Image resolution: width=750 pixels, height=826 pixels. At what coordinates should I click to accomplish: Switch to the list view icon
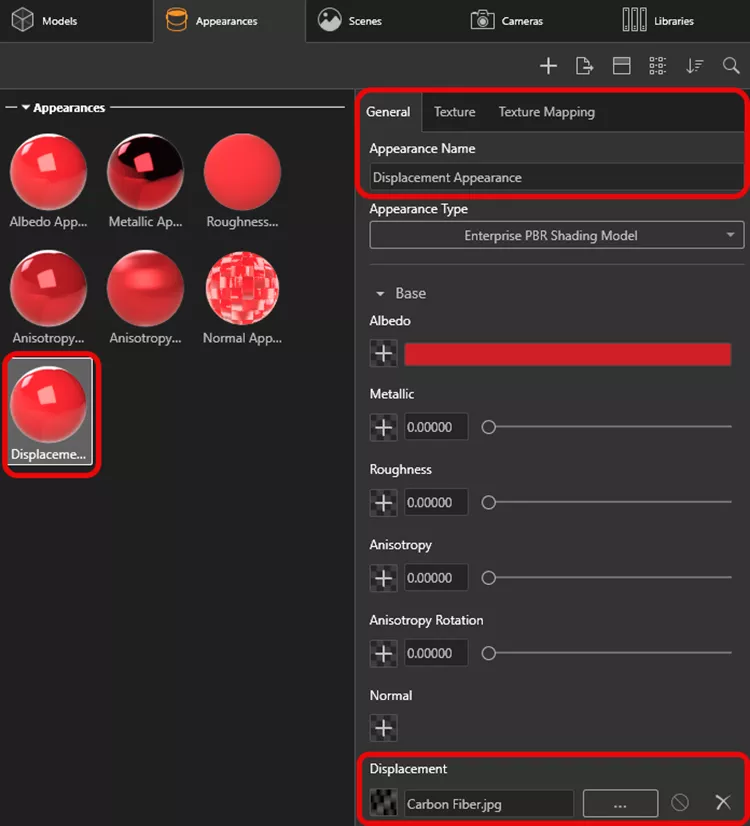657,66
